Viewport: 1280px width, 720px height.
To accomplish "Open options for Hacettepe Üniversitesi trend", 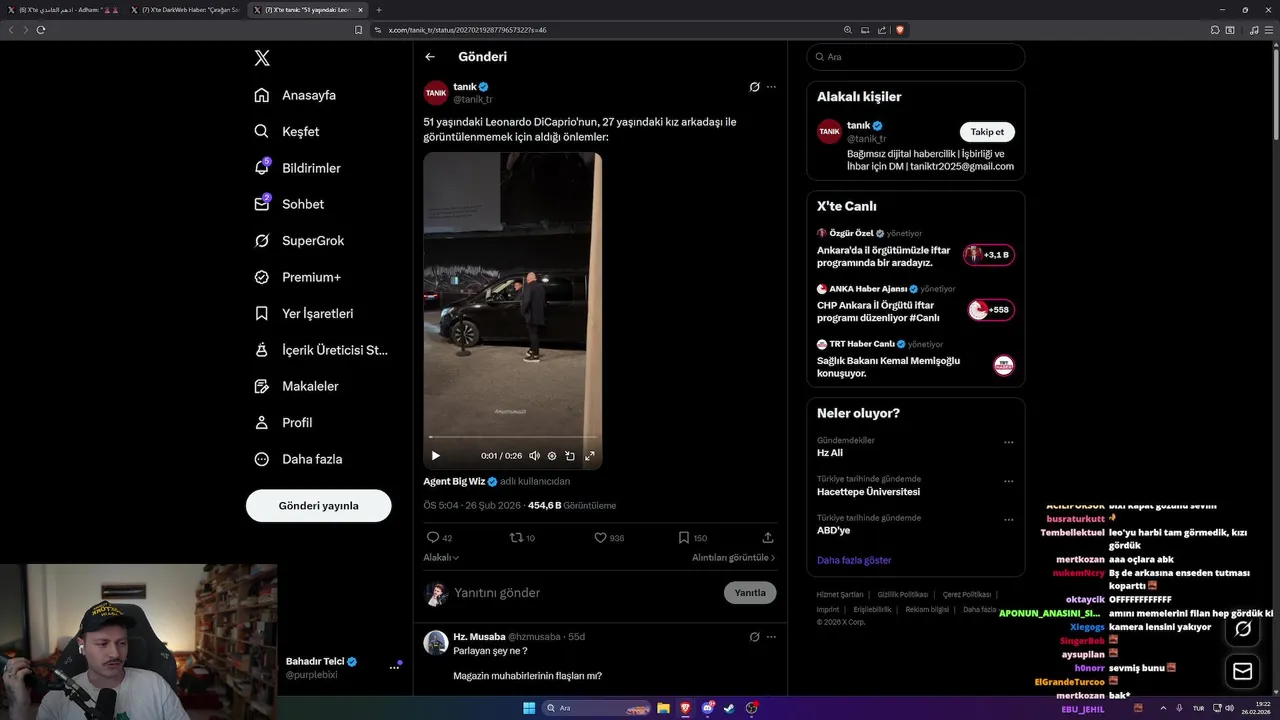I will pos(1009,481).
